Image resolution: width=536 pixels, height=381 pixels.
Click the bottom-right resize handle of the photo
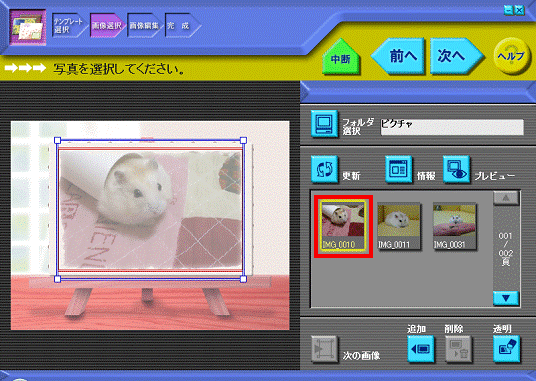(x=243, y=279)
